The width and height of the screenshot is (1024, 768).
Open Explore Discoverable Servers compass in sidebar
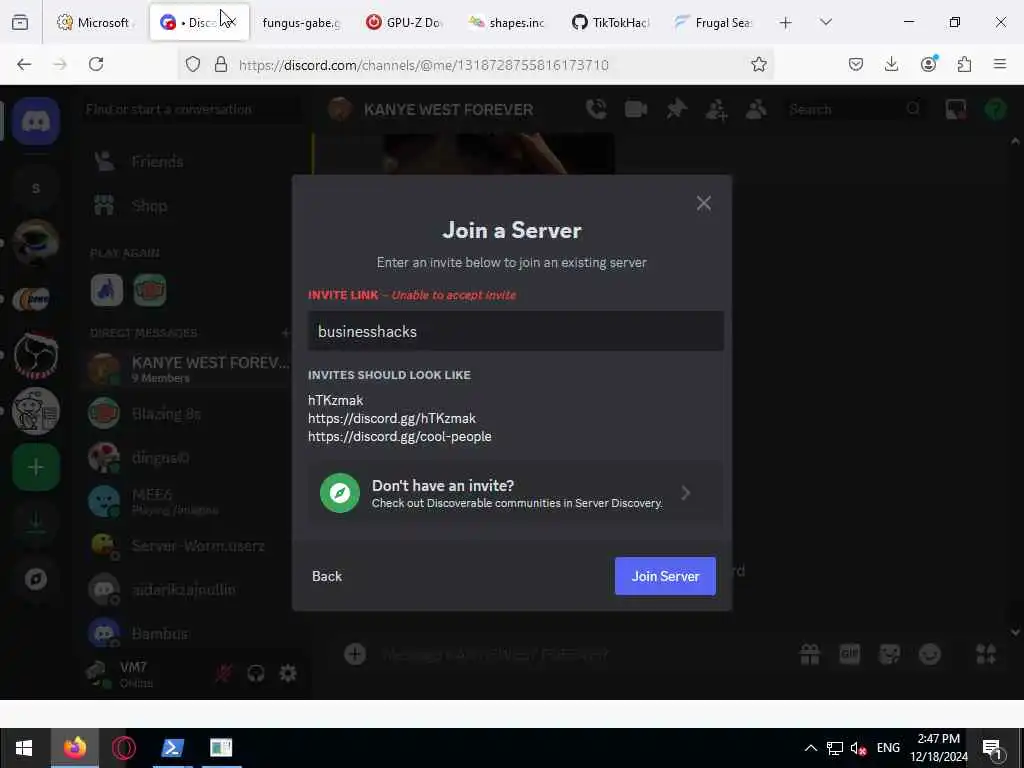pos(36,579)
